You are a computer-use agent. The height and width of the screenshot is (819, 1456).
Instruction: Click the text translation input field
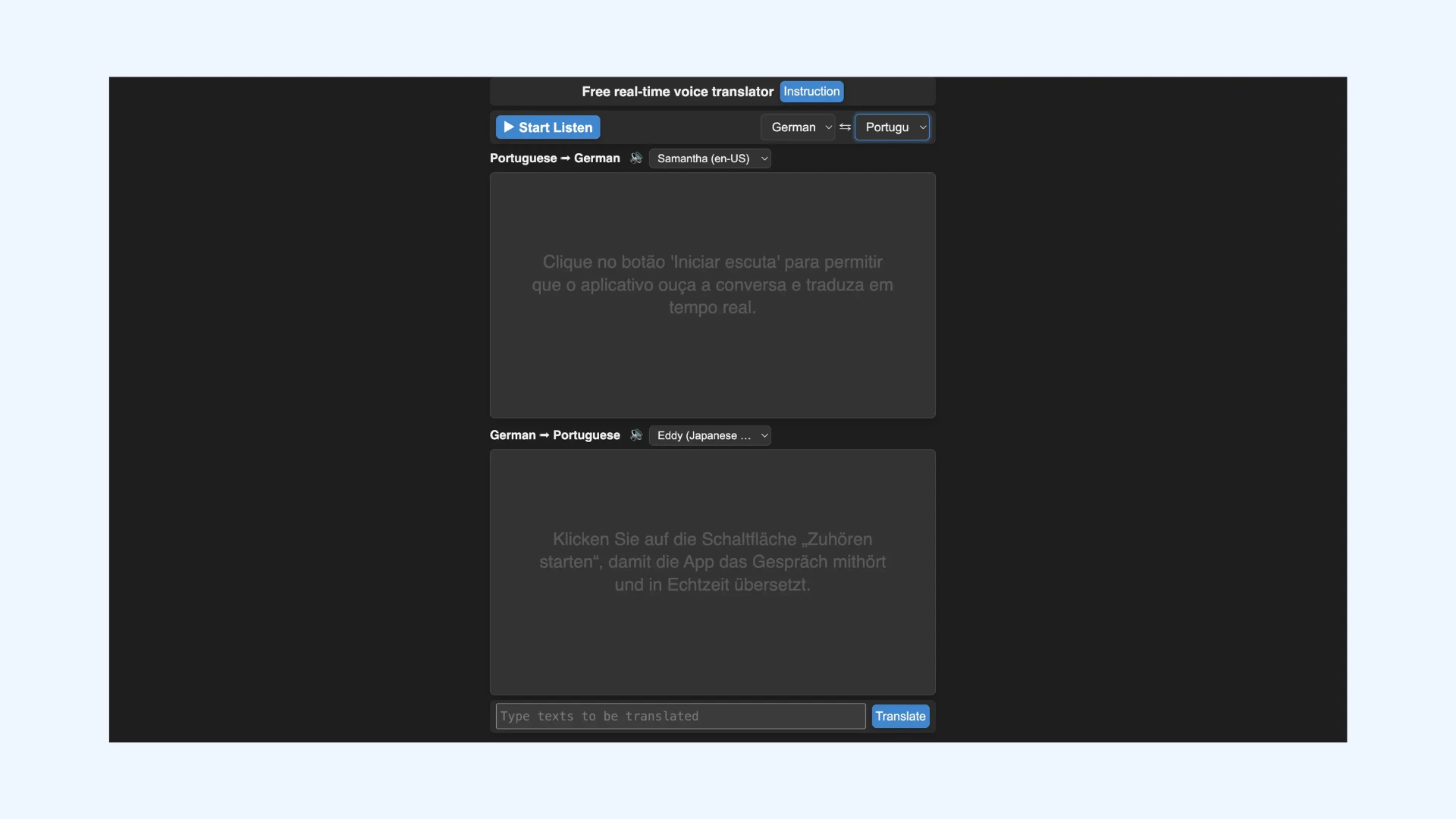tap(679, 716)
